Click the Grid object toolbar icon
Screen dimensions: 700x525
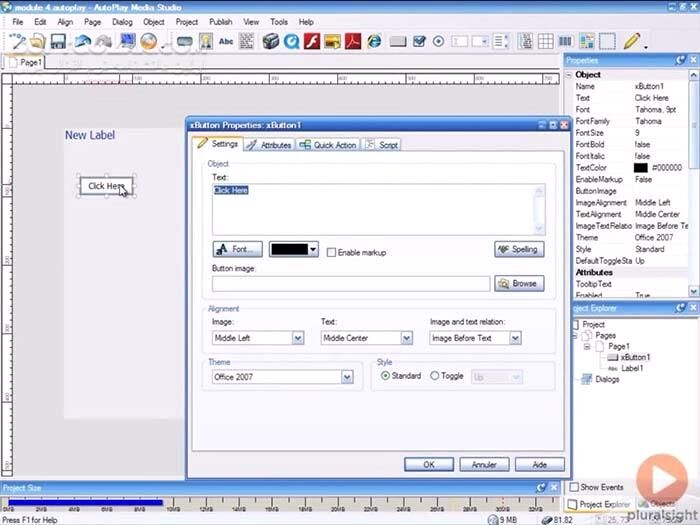pos(546,41)
